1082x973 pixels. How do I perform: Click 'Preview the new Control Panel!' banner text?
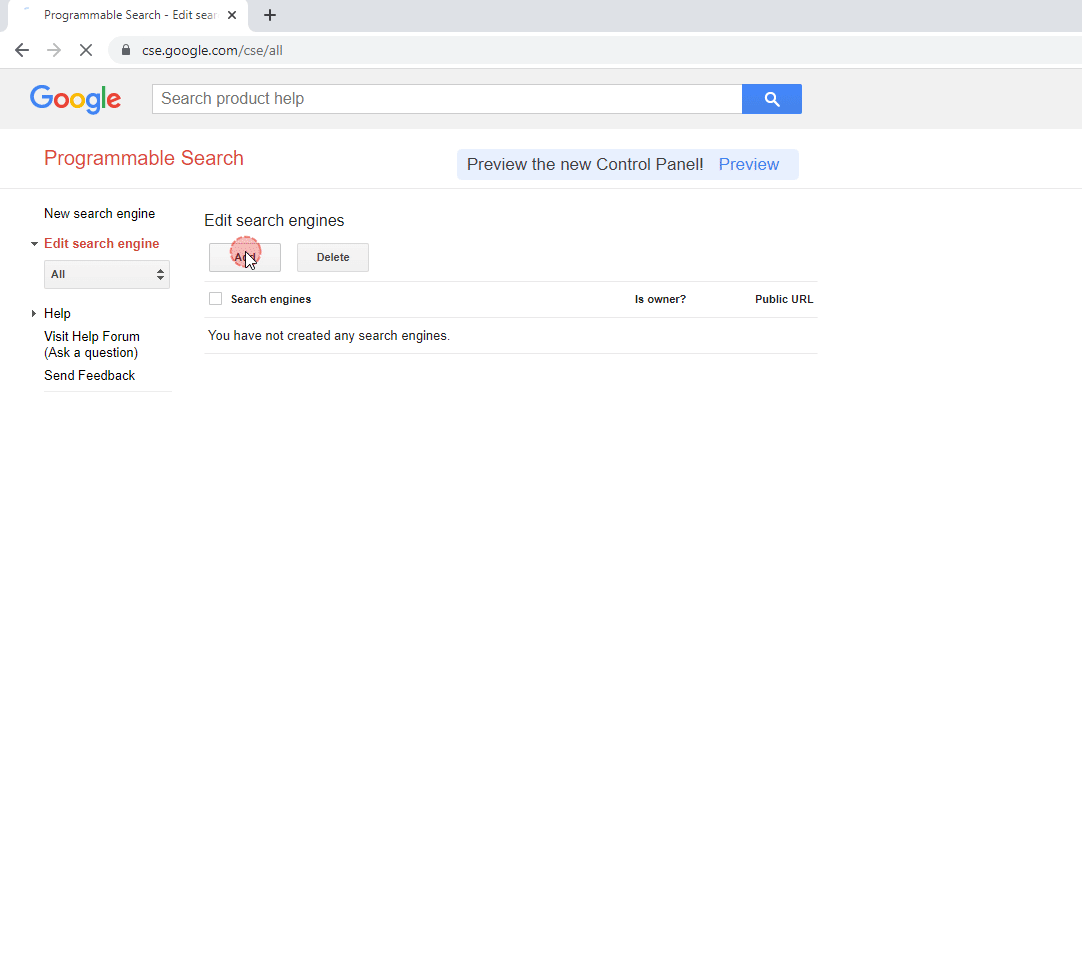pyautogui.click(x=585, y=164)
